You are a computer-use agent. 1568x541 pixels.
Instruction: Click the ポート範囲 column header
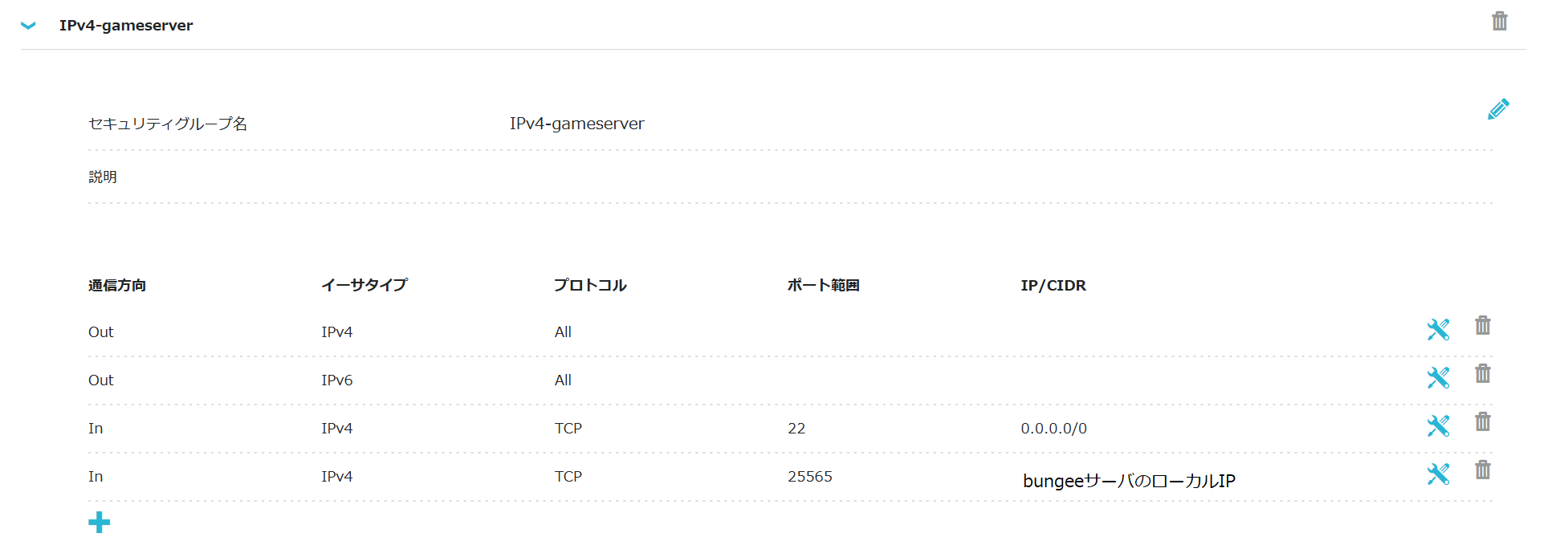(823, 286)
